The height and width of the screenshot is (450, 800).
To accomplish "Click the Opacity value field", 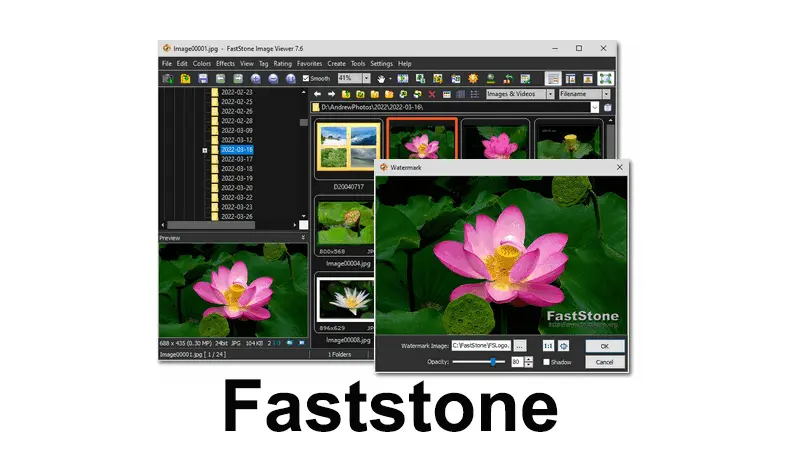I will point(517,362).
